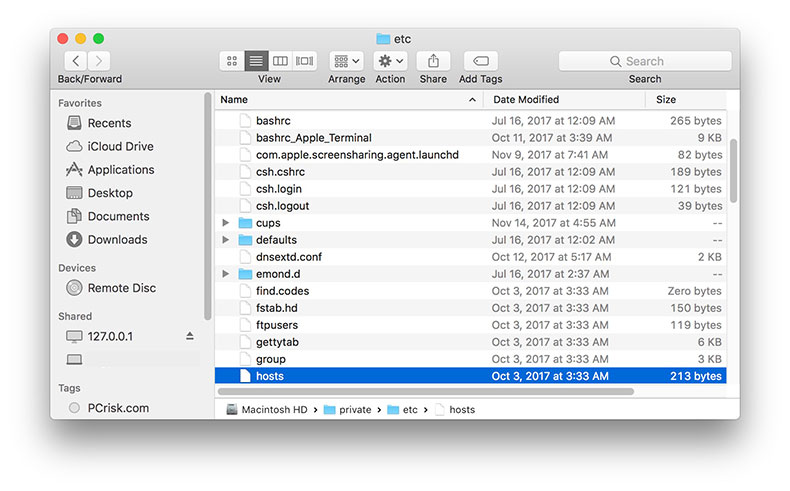Image resolution: width=790 pixels, height=491 pixels.
Task: Expand the cups folder disclosure triangle
Action: [226, 223]
